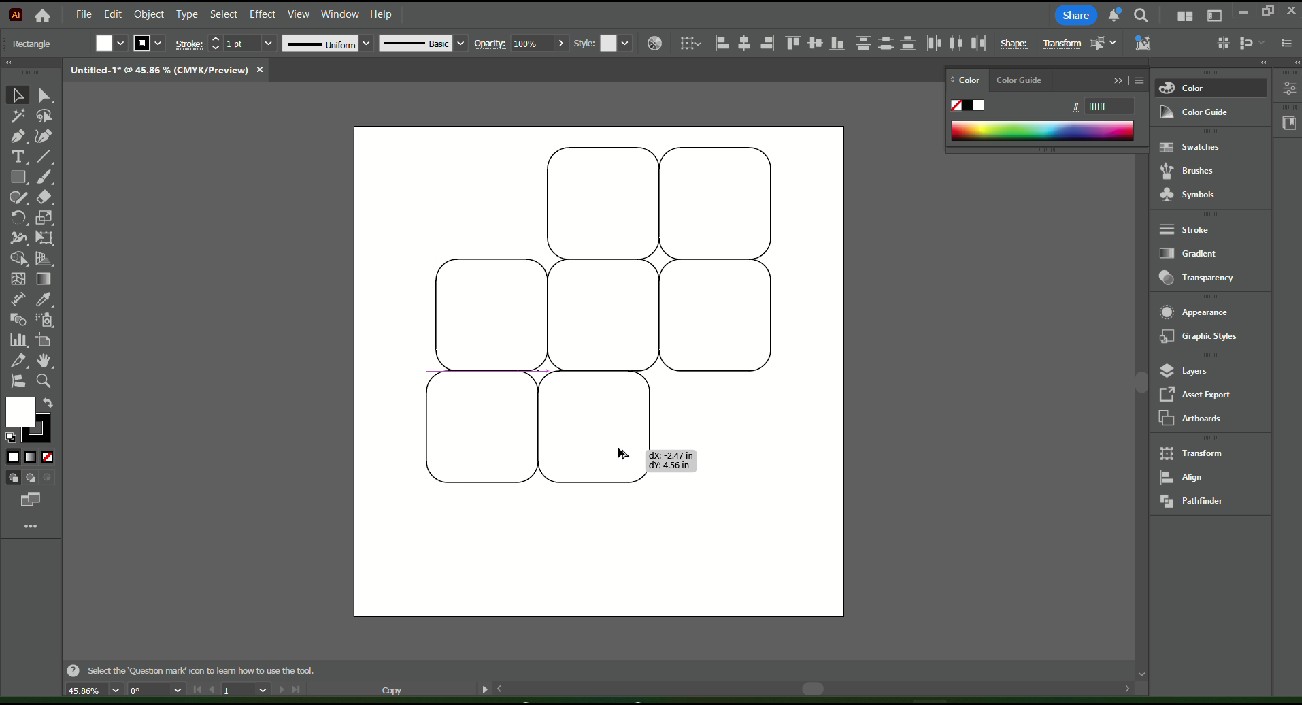This screenshot has height=705, width=1302.
Task: Click the color spectrum bar
Action: pos(1042,130)
